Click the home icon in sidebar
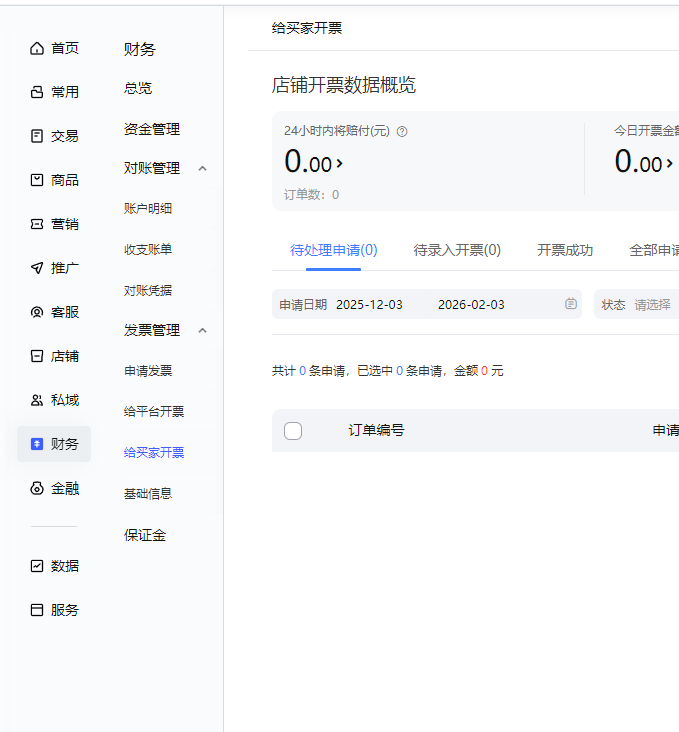 pyautogui.click(x=37, y=48)
